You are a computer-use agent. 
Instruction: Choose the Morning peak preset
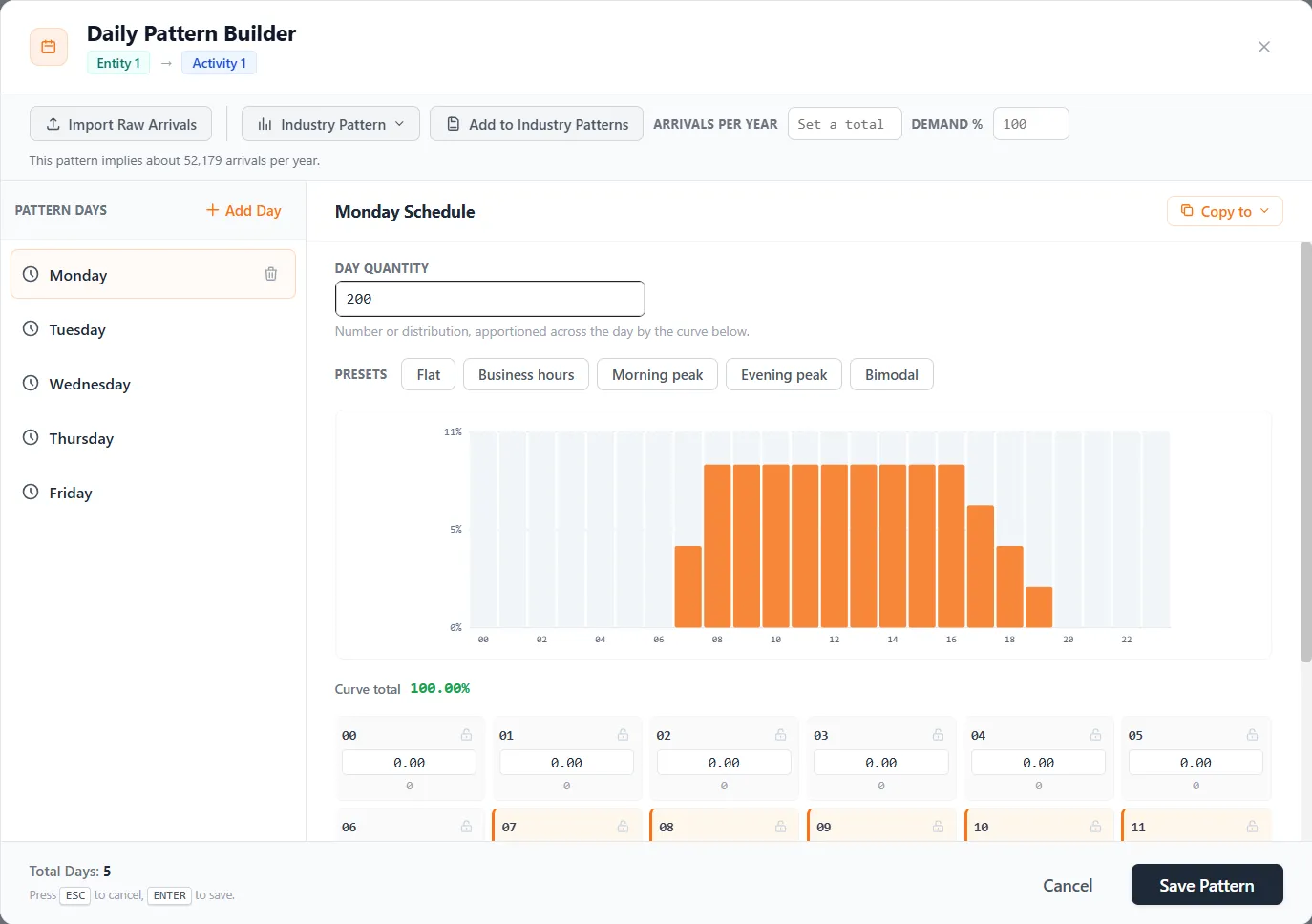(658, 374)
